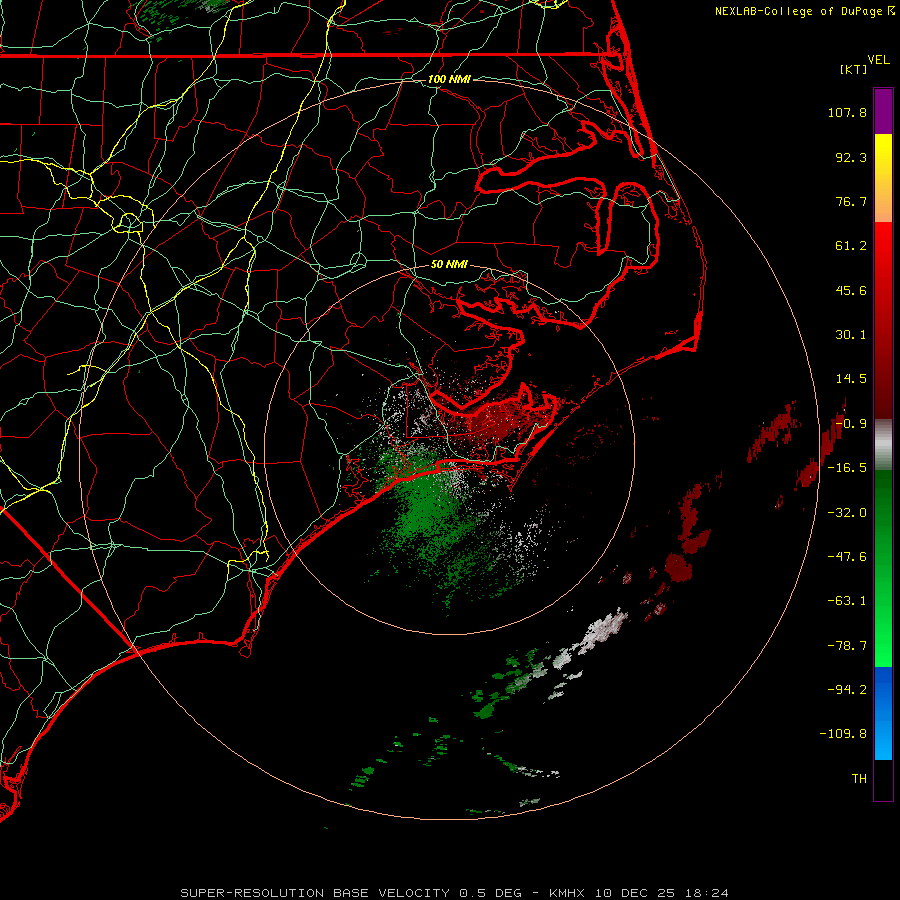Click the 107.8 velocity scale value

pos(847,112)
